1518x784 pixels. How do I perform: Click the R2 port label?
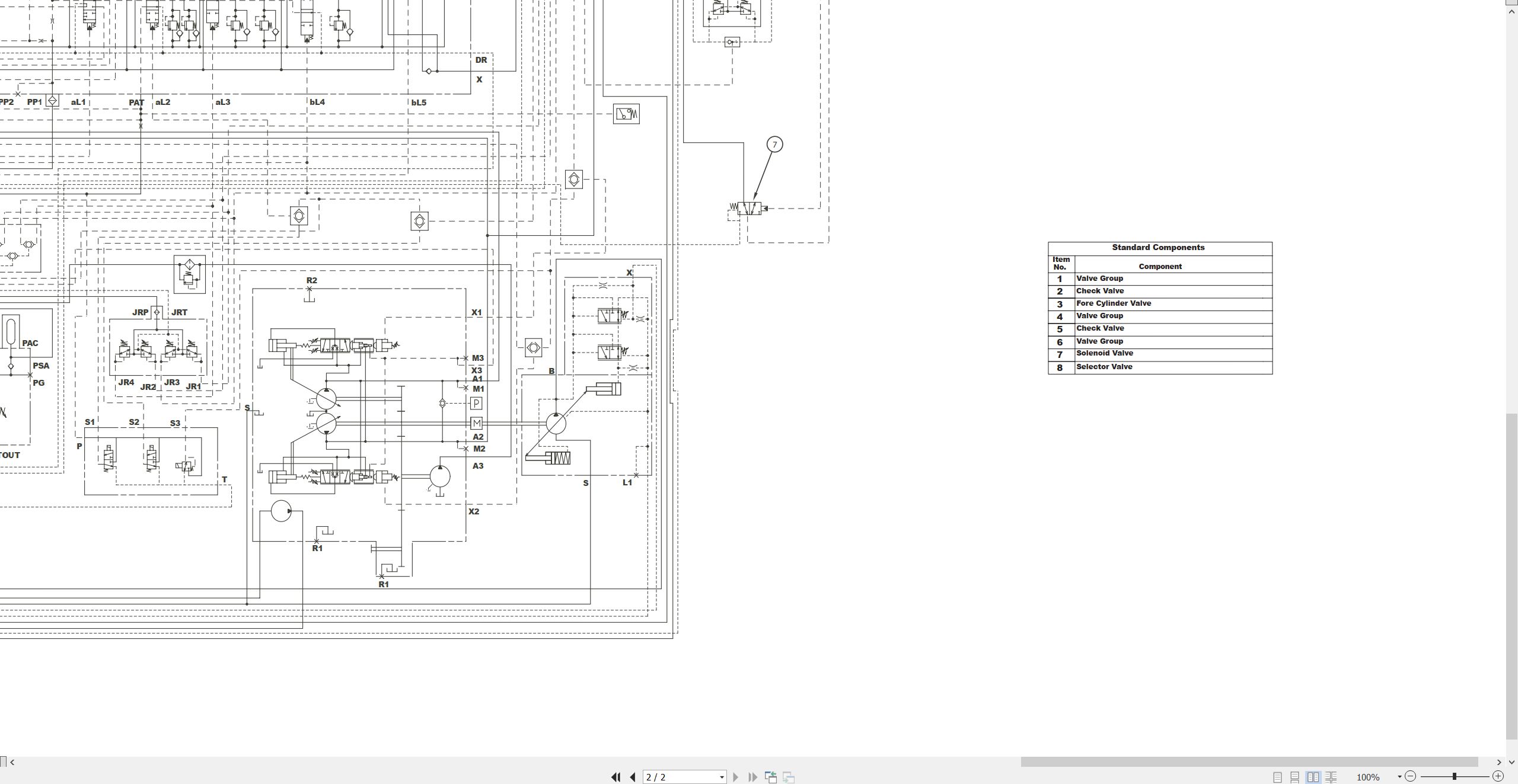(x=312, y=280)
